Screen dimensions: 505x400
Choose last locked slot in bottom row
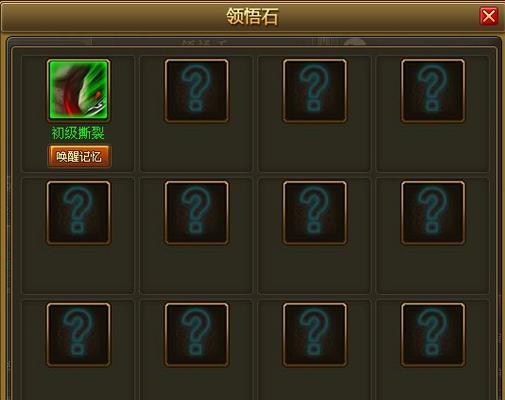[x=433, y=335]
